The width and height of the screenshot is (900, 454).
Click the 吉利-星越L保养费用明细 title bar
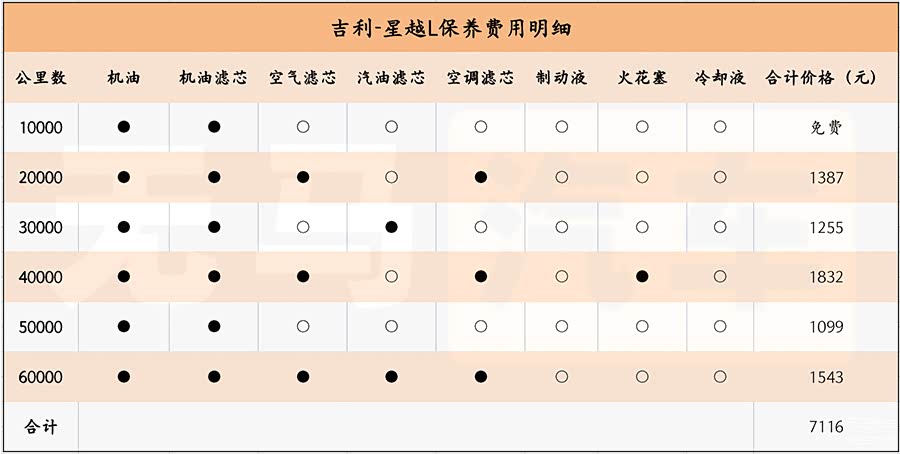[x=450, y=27]
